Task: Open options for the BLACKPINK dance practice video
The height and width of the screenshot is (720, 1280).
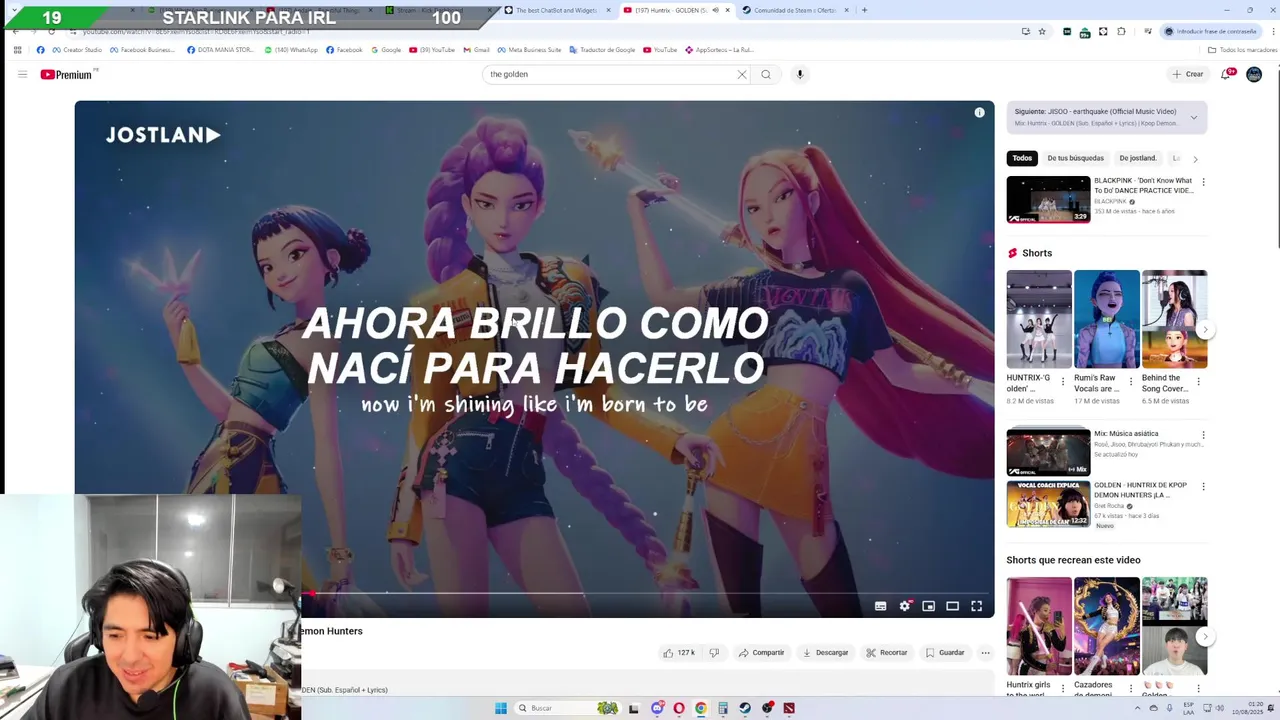Action: [1203, 182]
